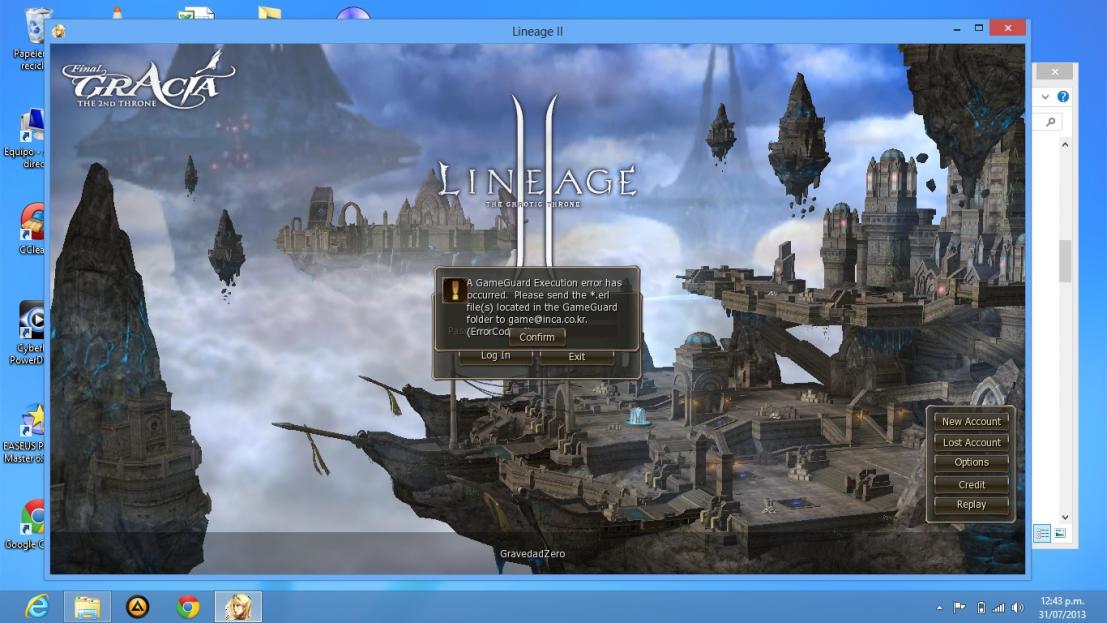Show hidden system tray icons
1107x623 pixels.
(940, 607)
